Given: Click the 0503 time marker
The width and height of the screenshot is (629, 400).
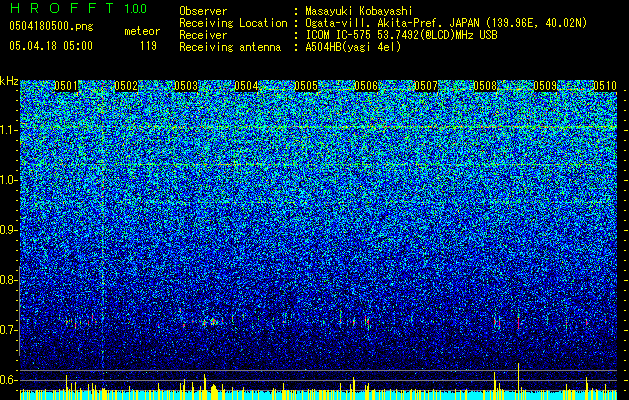Looking at the screenshot, I should point(186,86).
